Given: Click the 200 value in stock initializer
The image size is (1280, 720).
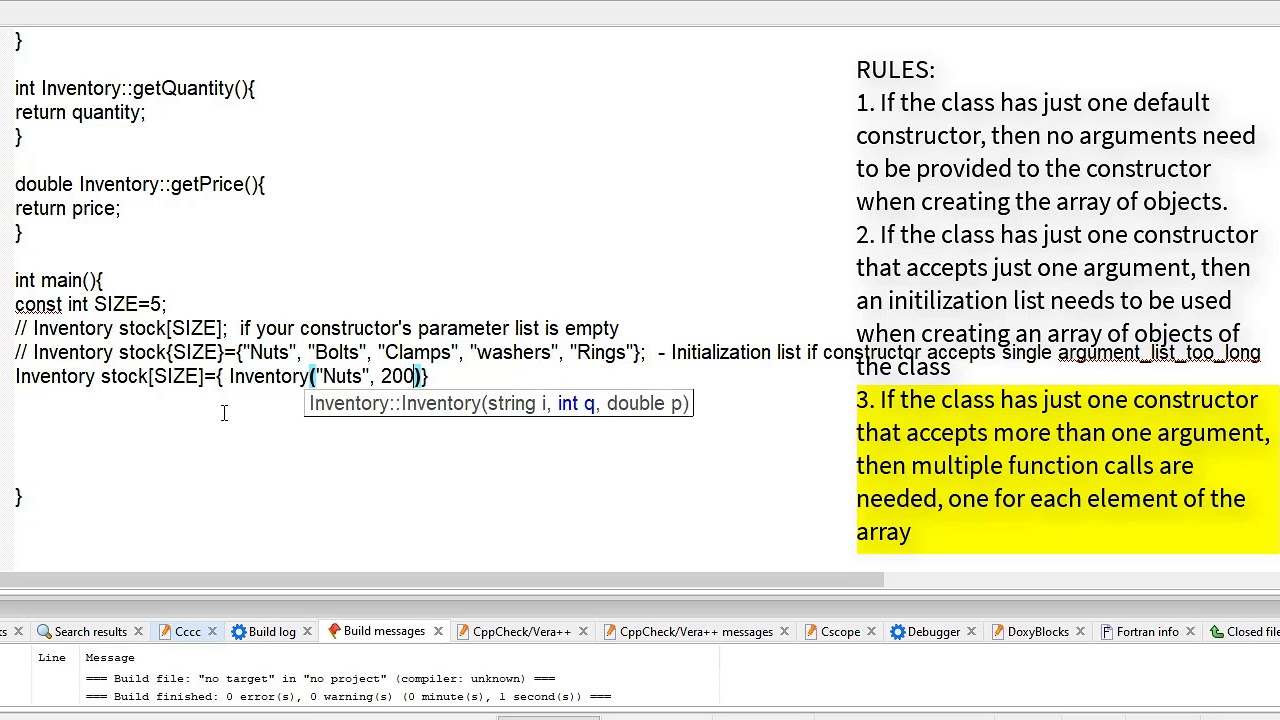Looking at the screenshot, I should [397, 377].
